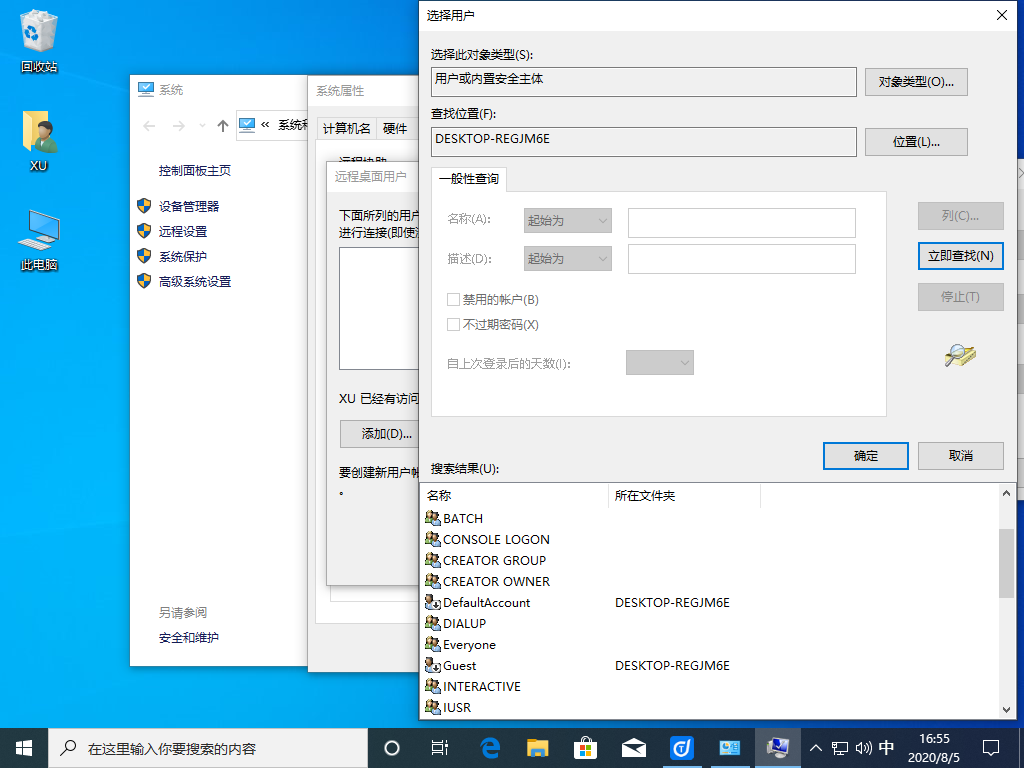Check the 禁用的帐户 checkbox
Screen dimensions: 1024x768
coord(454,300)
